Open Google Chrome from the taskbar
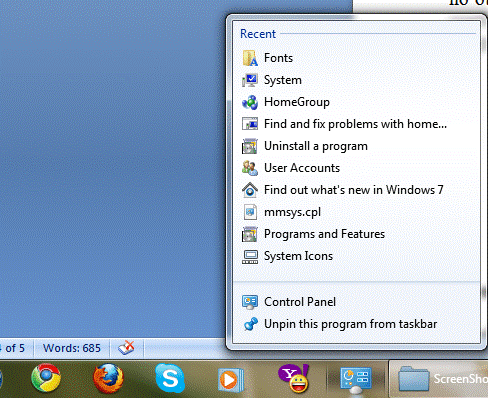Image resolution: width=488 pixels, height=398 pixels. click(x=46, y=378)
